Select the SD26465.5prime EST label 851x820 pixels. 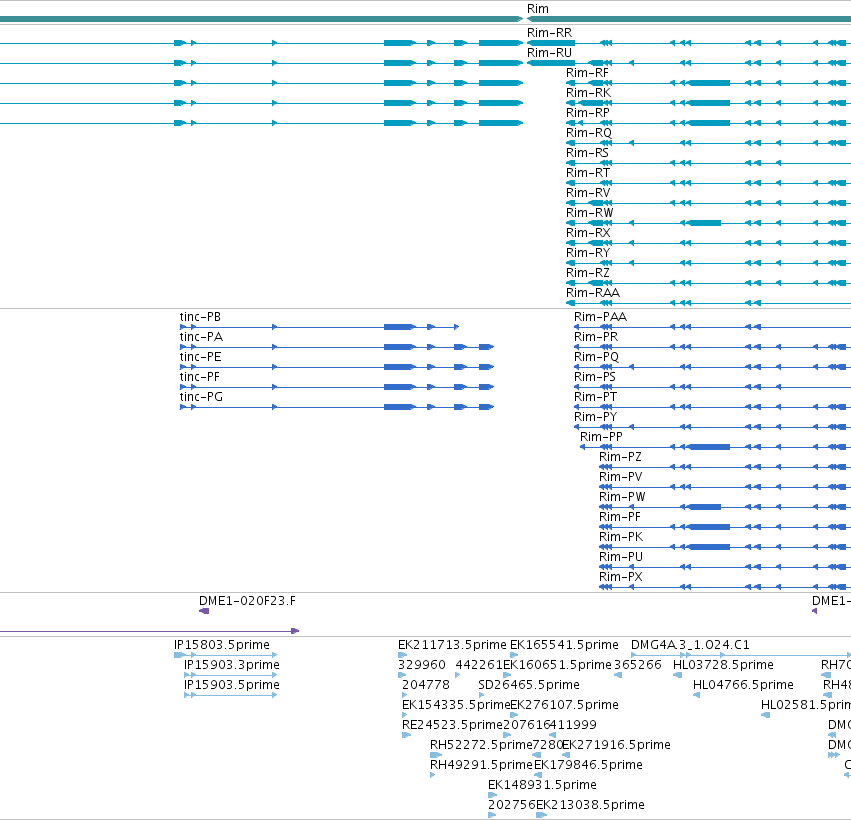[529, 685]
